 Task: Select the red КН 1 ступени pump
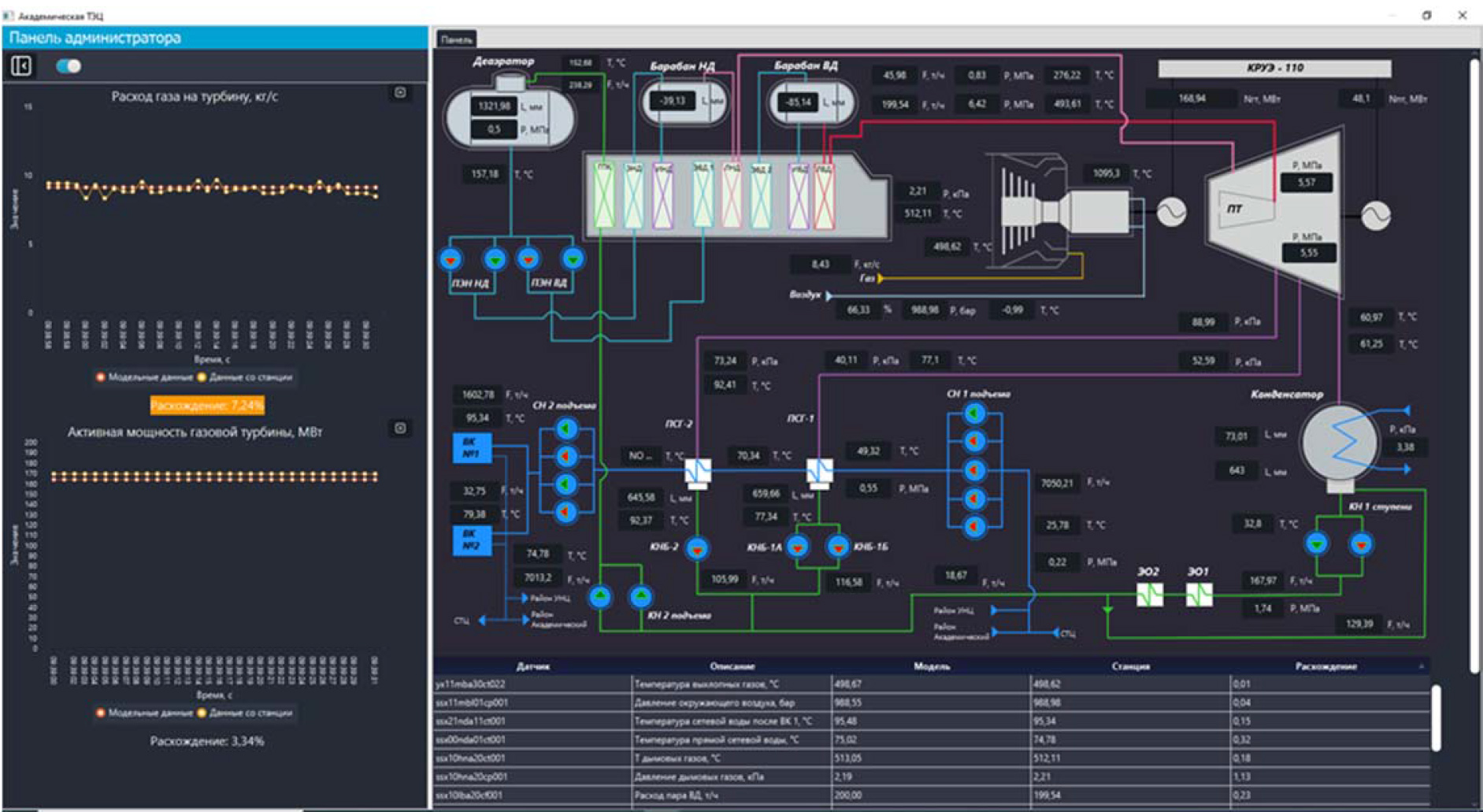pyautogui.click(x=1362, y=543)
